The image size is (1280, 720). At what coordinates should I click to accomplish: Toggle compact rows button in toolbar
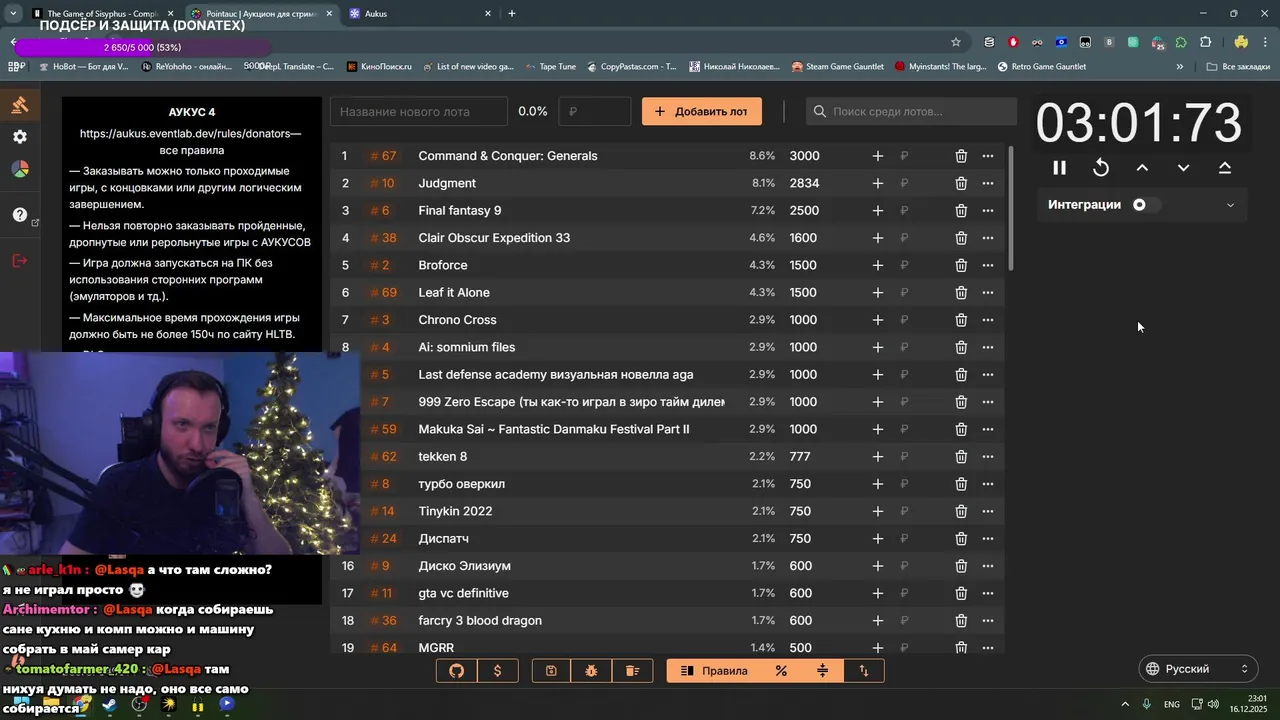coord(822,671)
